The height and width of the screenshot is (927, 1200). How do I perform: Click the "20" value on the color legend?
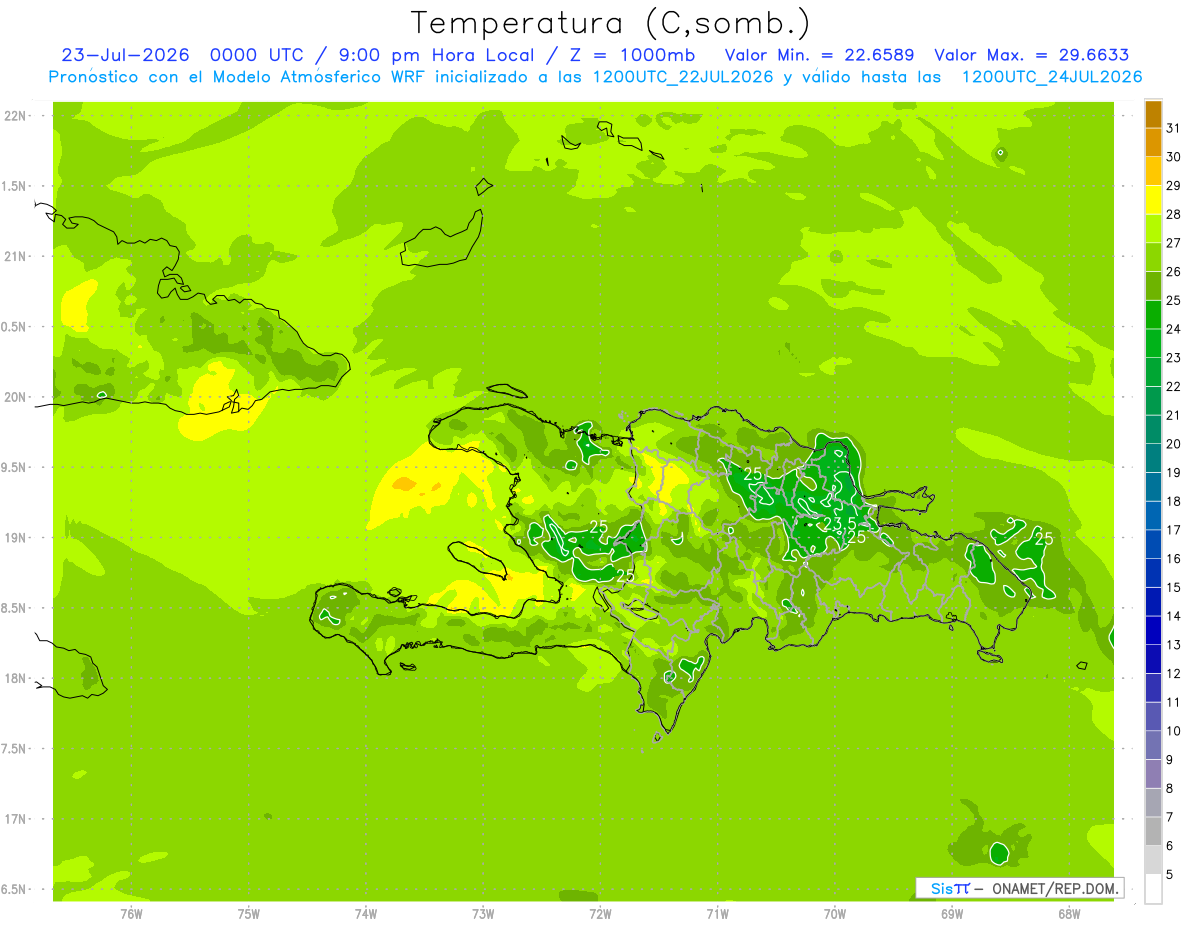pyautogui.click(x=1174, y=443)
